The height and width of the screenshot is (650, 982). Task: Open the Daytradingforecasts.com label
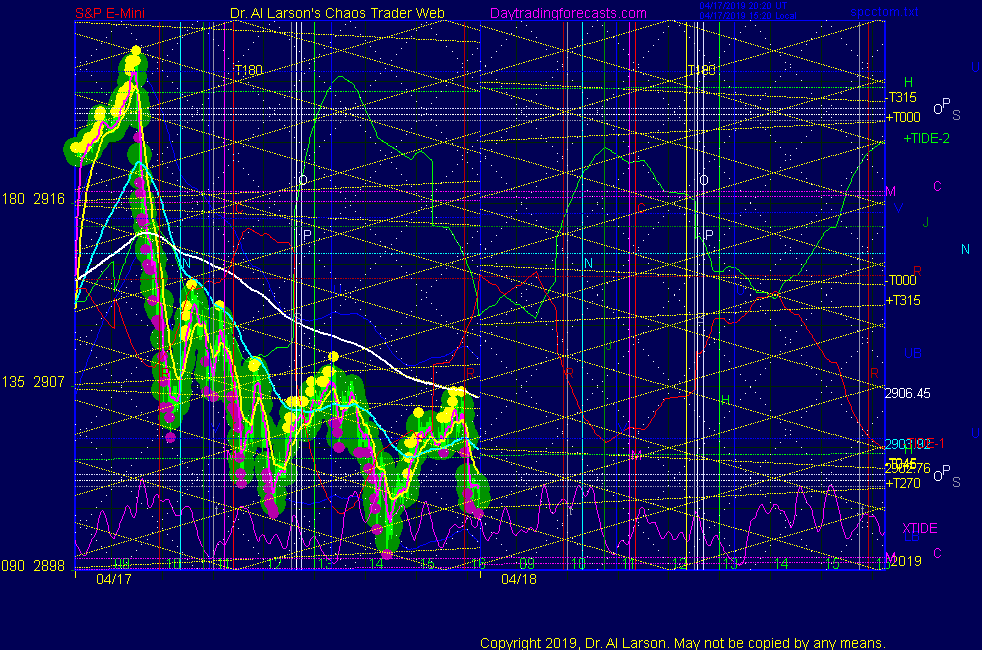[x=568, y=13]
